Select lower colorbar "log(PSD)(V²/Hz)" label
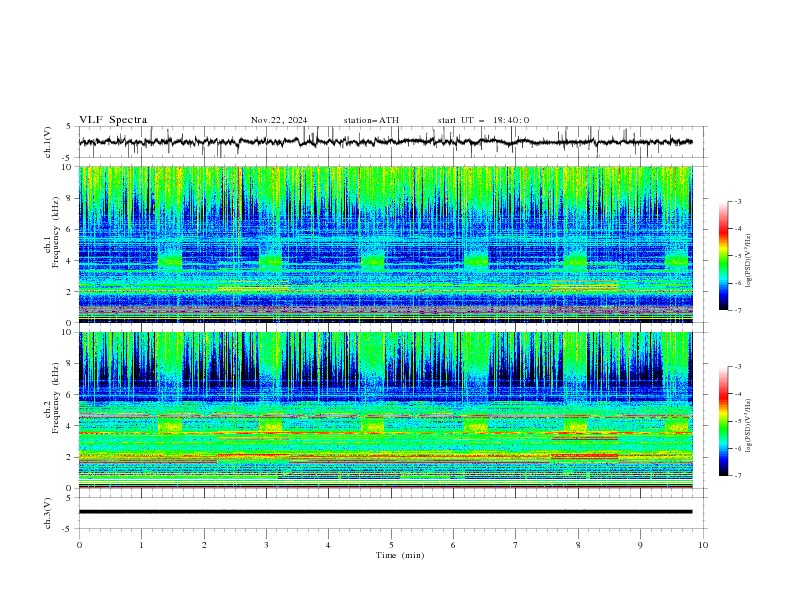Image resolution: width=792 pixels, height=612 pixels. coord(749,425)
